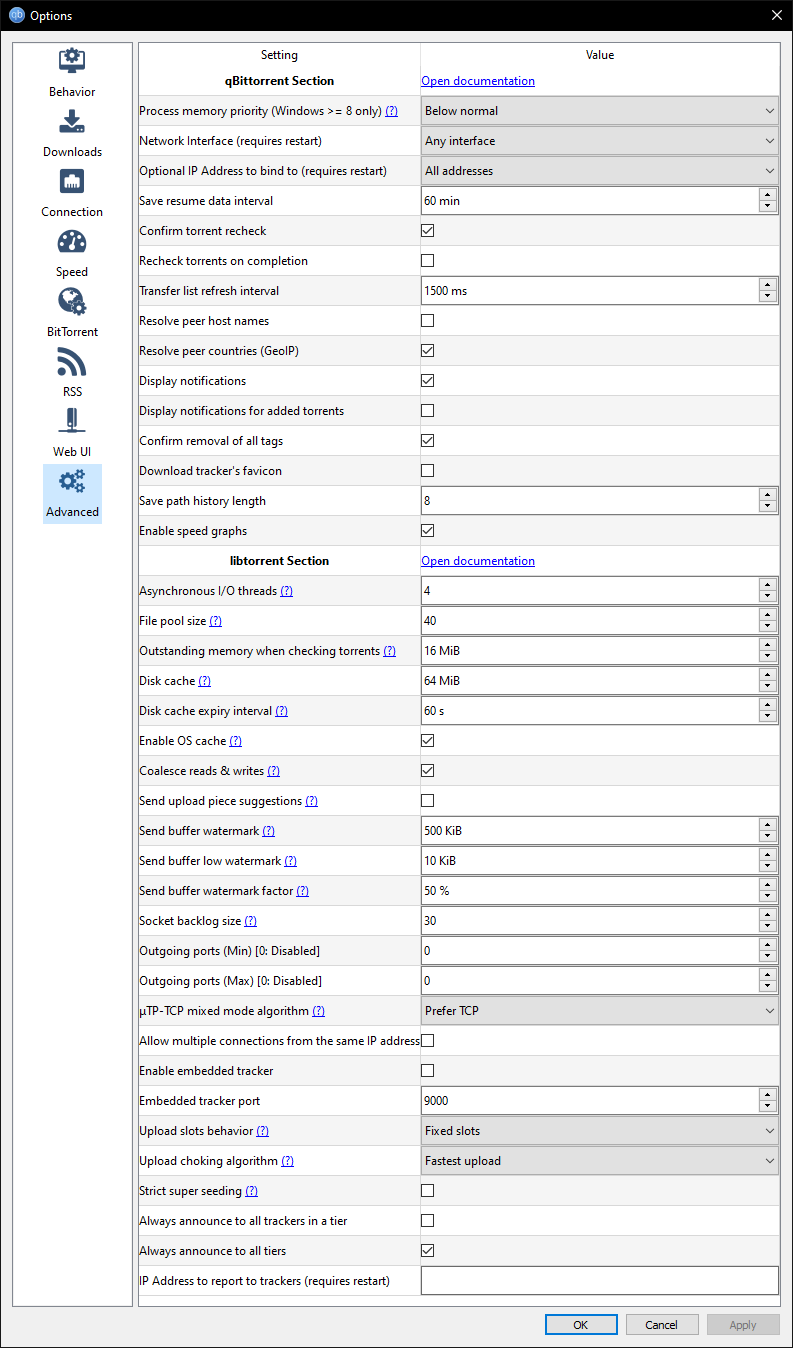793x1348 pixels.
Task: Click the Setting column header
Action: point(279,55)
